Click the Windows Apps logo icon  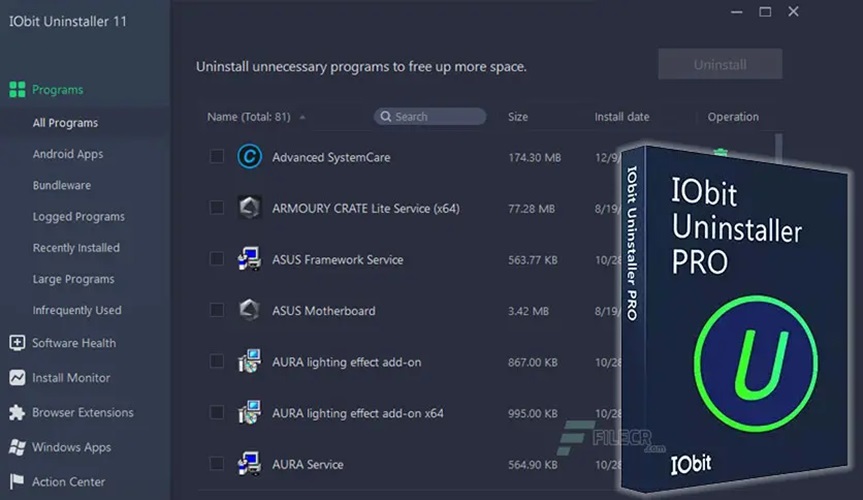[17, 447]
